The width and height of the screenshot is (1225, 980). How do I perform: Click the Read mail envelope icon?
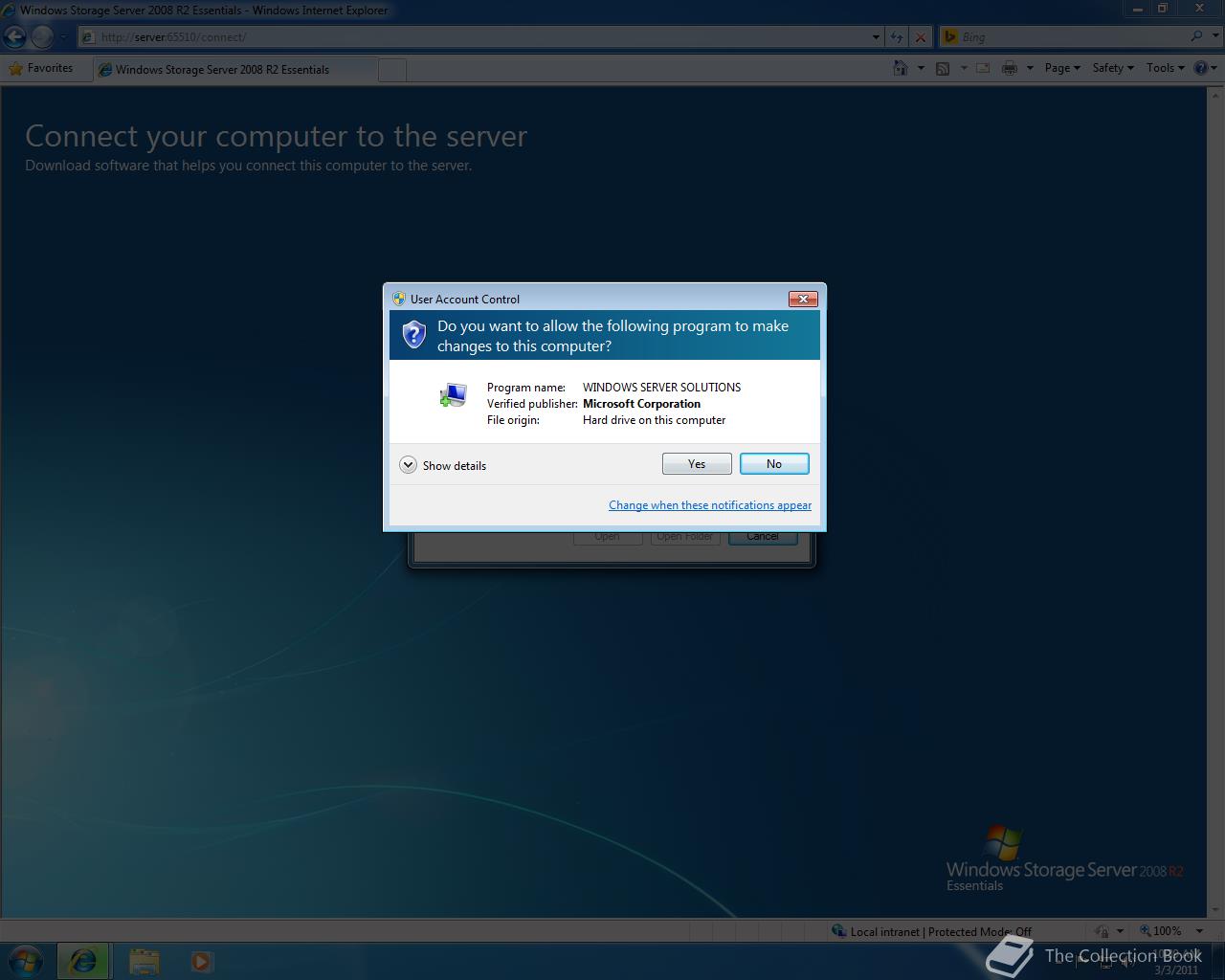point(984,68)
